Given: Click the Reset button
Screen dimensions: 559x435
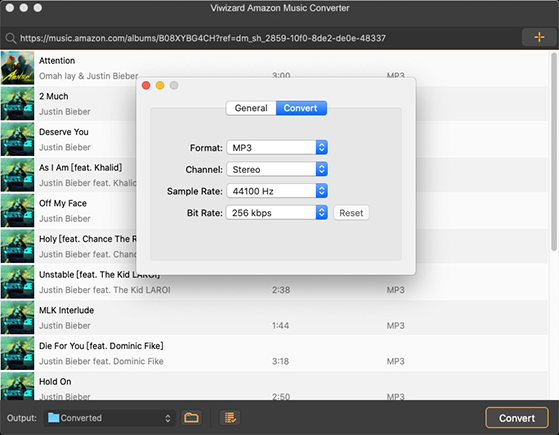Looking at the screenshot, I should point(351,213).
